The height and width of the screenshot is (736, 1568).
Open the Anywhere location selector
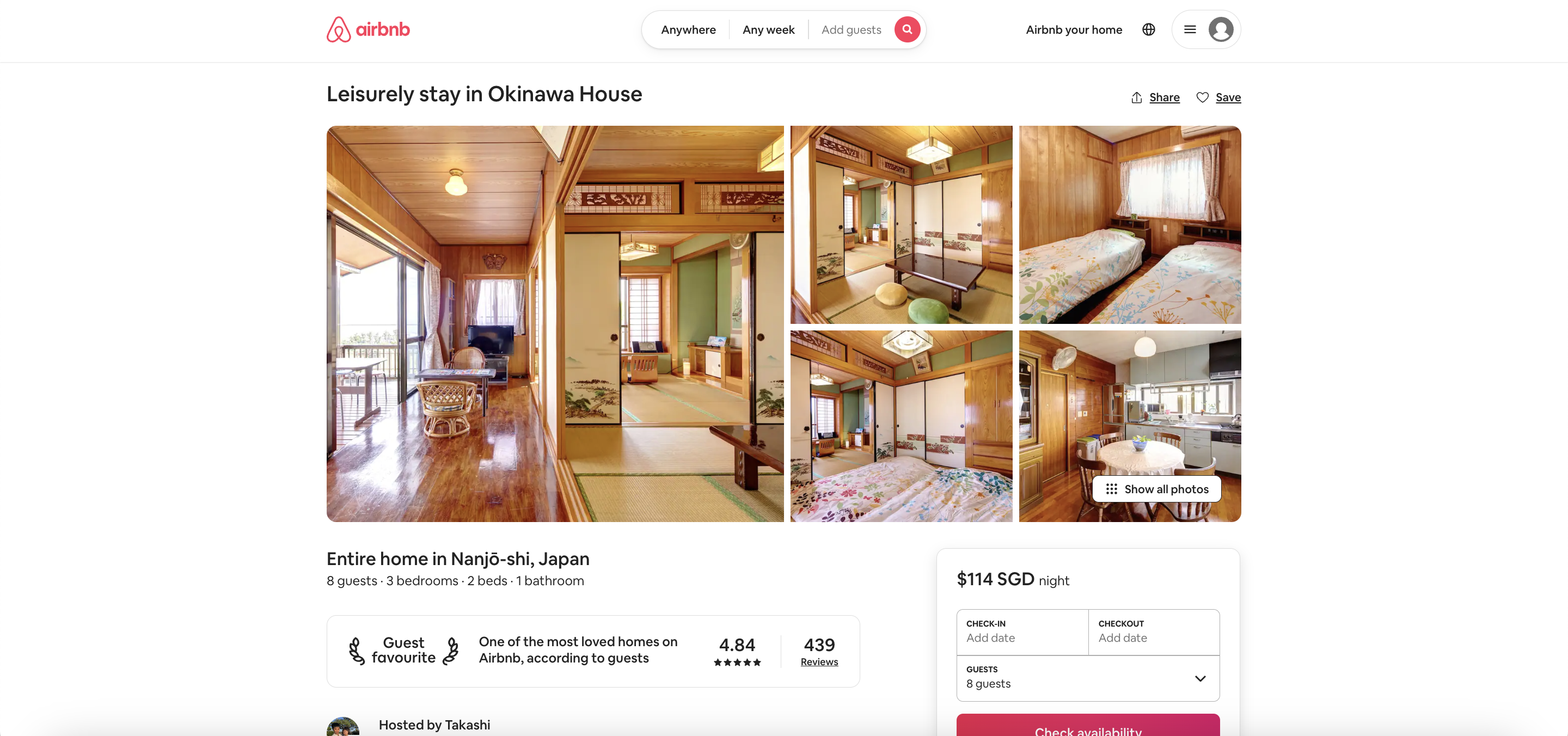[x=688, y=30]
